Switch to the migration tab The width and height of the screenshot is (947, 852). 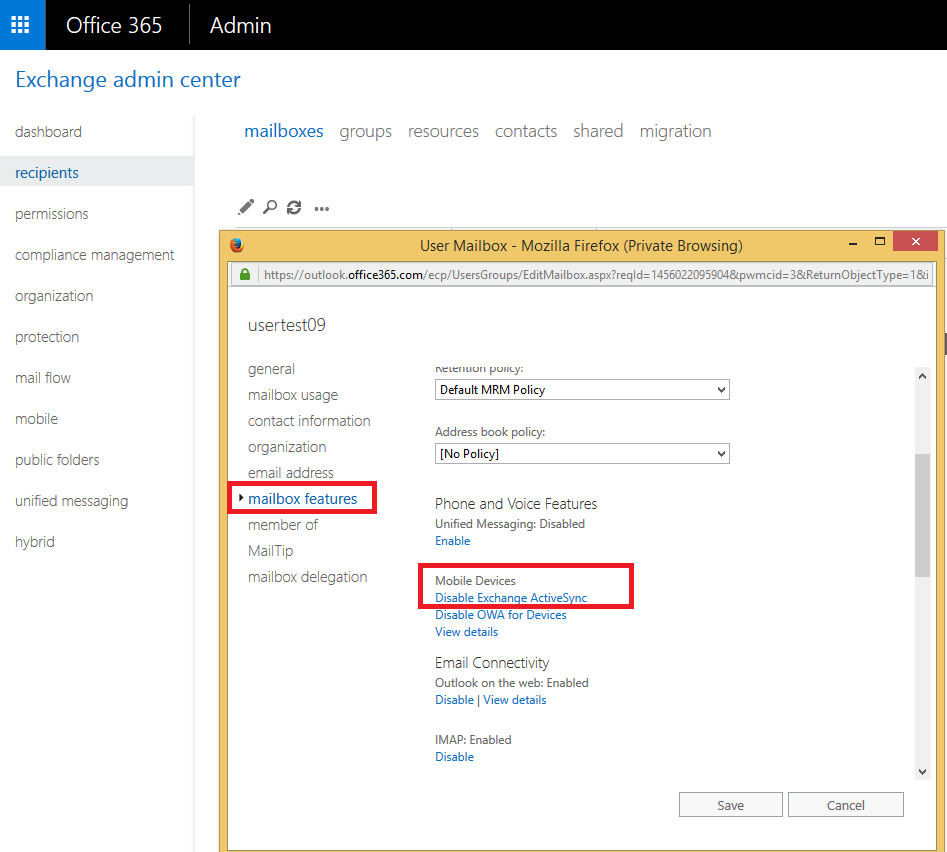[675, 132]
